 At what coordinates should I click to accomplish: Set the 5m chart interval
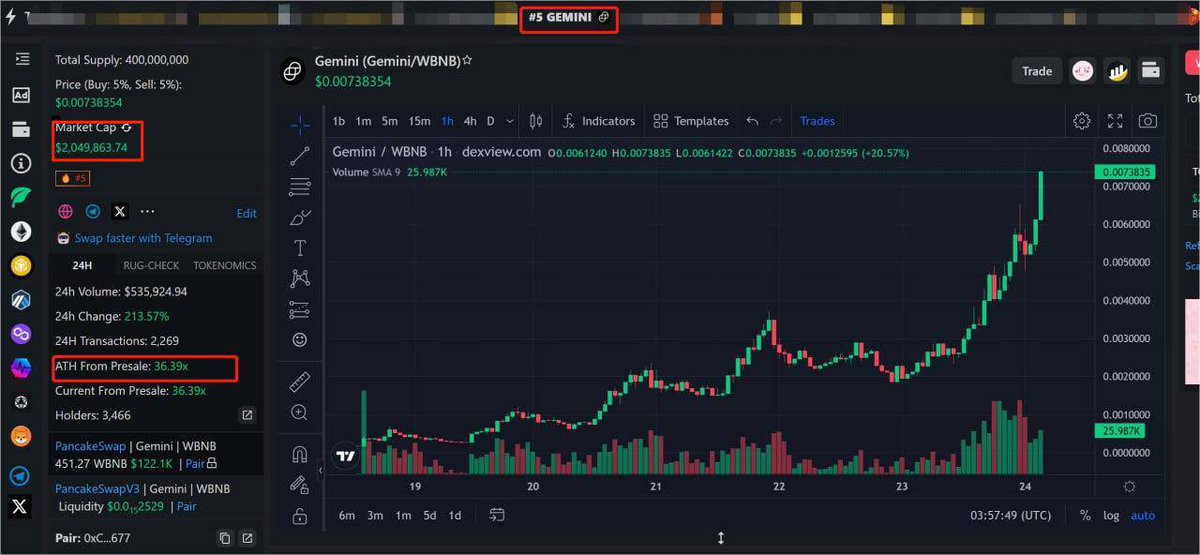tap(390, 121)
